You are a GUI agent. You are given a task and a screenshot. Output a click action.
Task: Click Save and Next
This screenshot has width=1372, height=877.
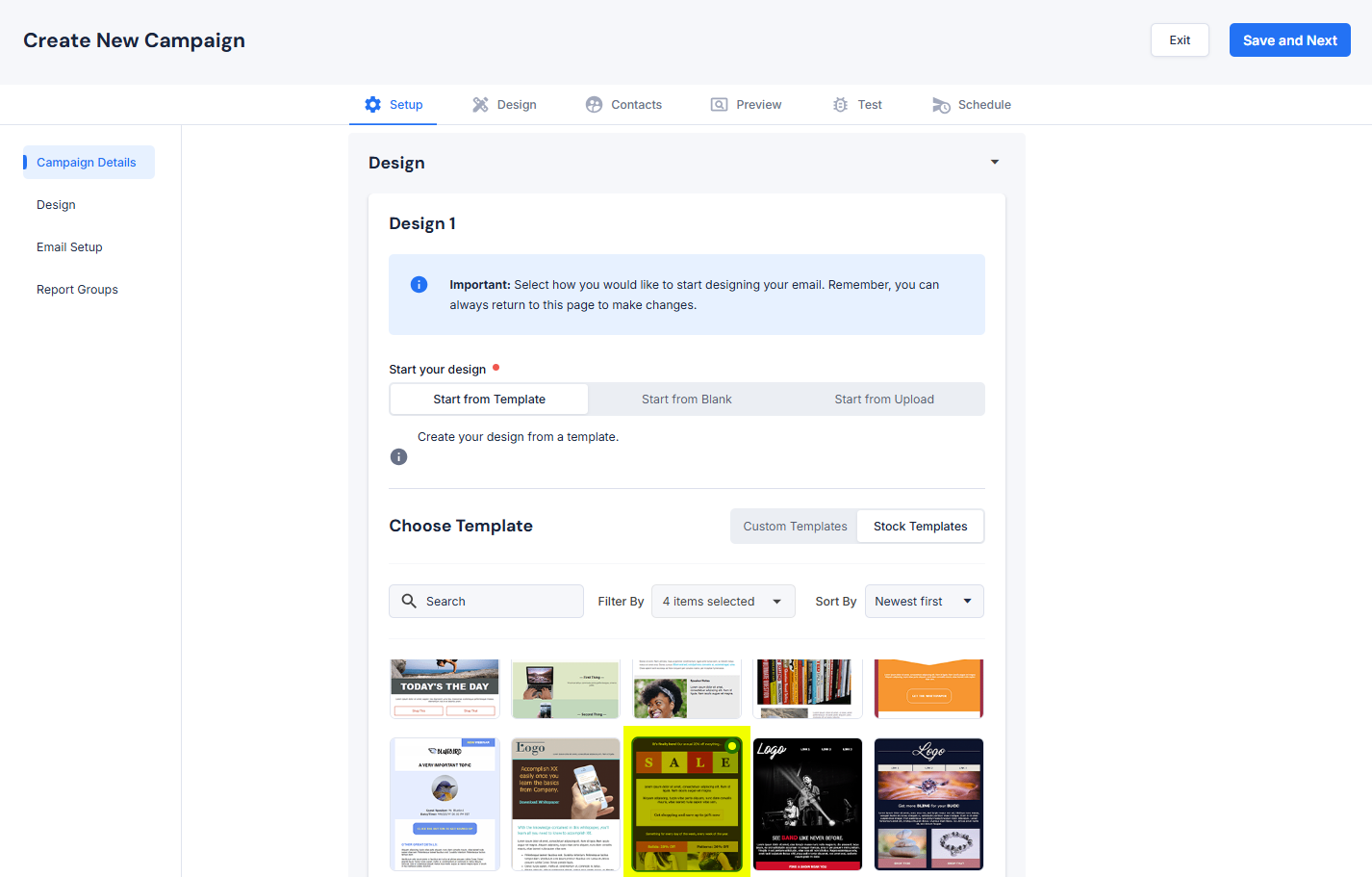[1289, 39]
